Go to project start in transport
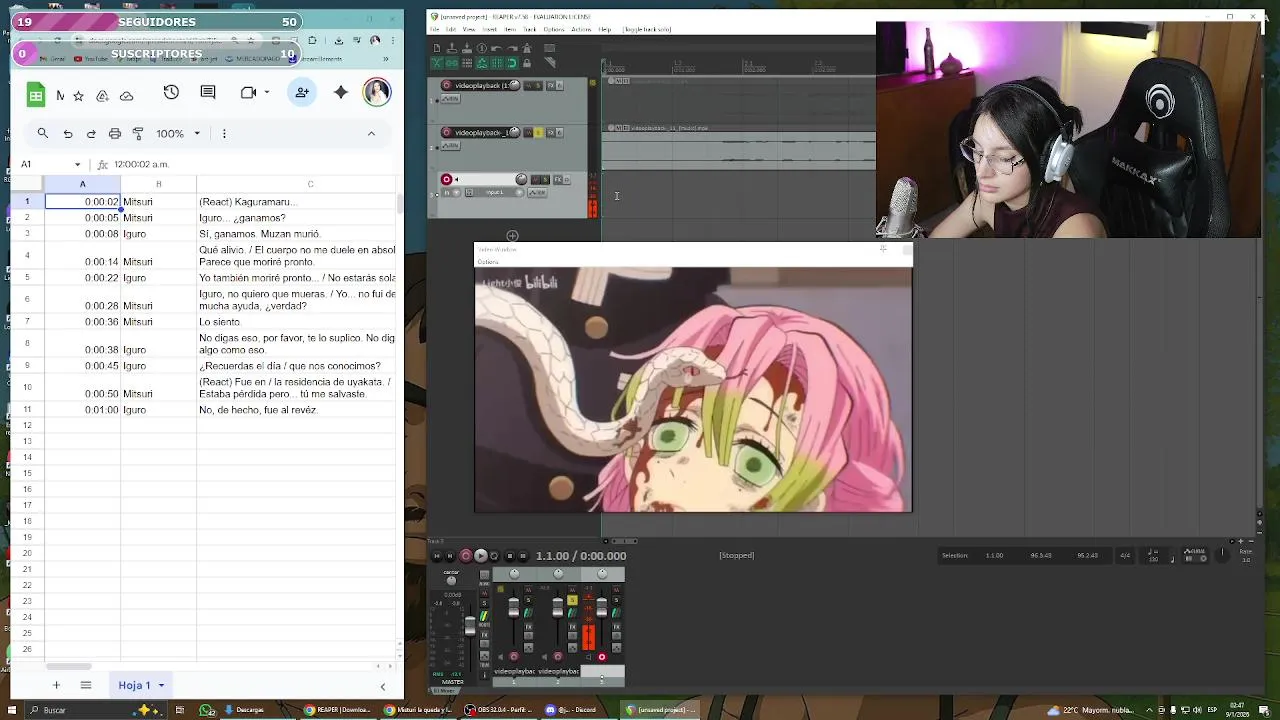Viewport: 1280px width, 720px height. pos(437,556)
